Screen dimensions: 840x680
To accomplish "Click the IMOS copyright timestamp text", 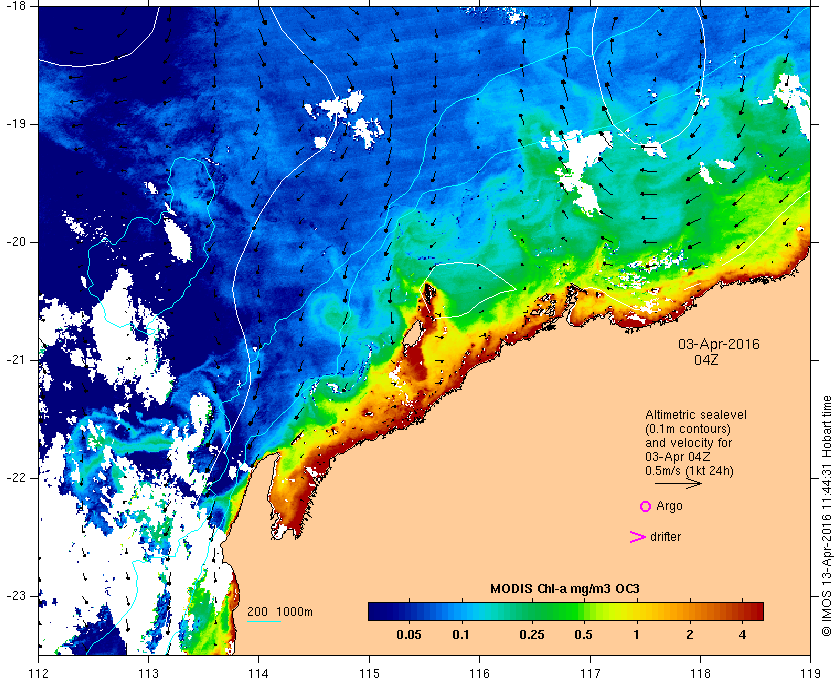I will (827, 517).
